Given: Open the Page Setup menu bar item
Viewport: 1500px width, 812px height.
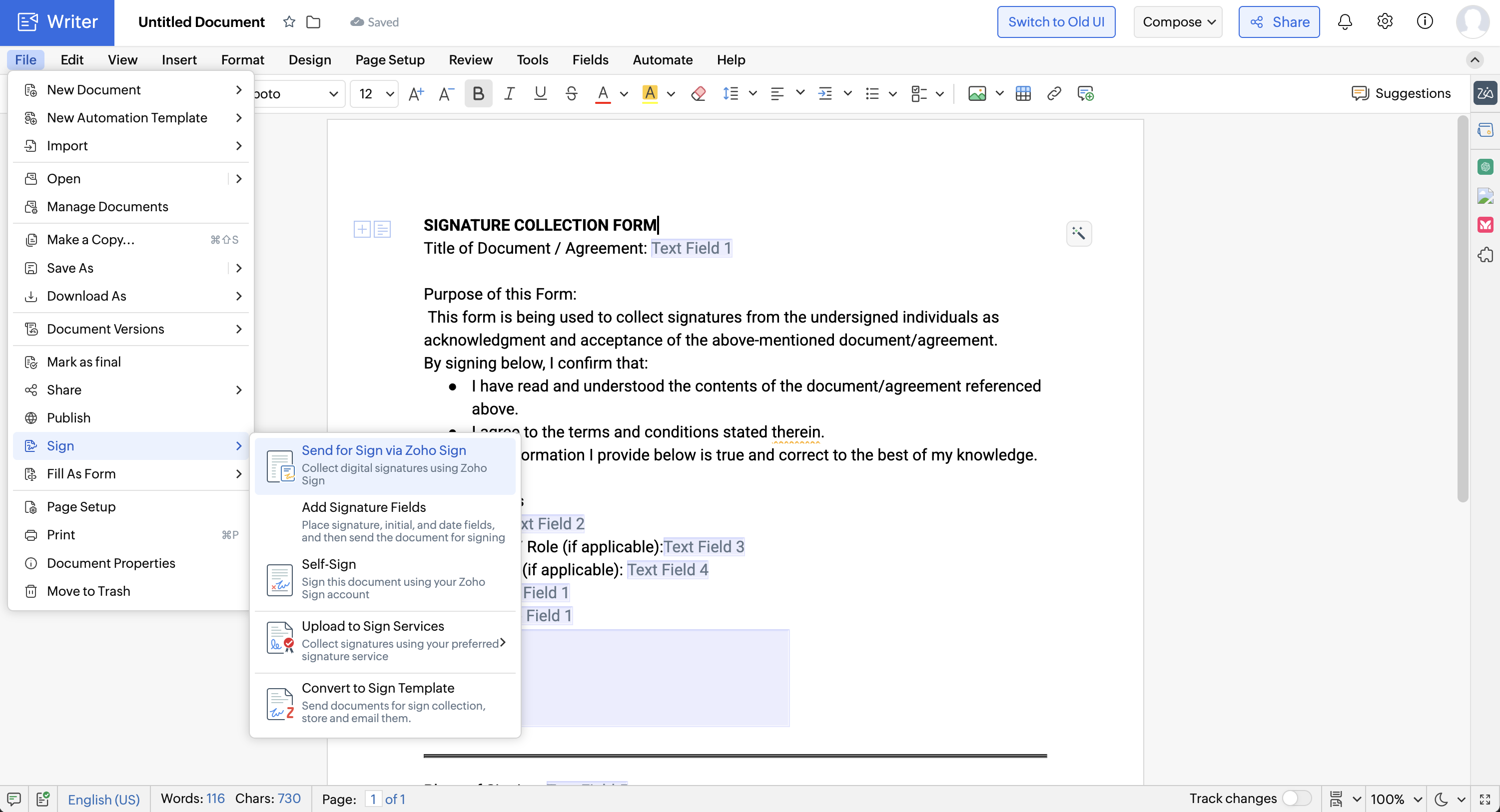Looking at the screenshot, I should click(390, 60).
